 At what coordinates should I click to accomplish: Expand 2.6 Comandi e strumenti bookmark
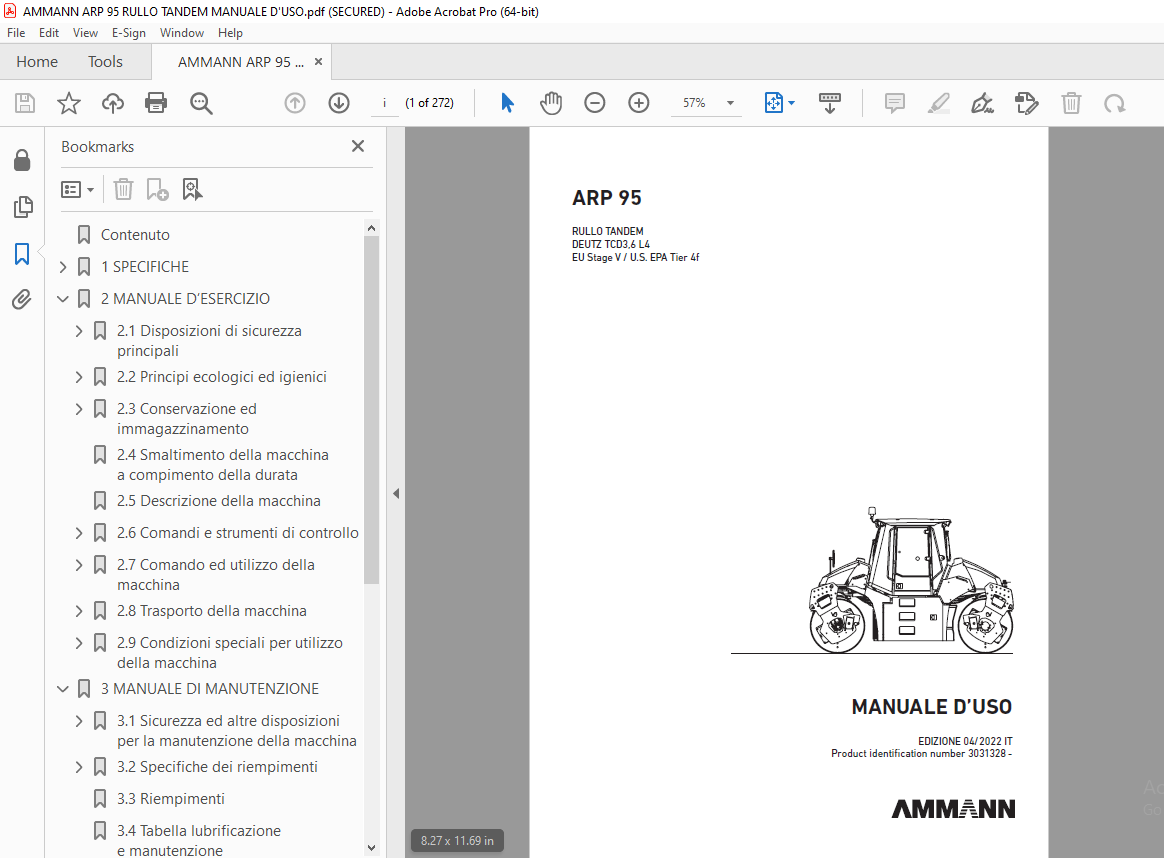79,533
